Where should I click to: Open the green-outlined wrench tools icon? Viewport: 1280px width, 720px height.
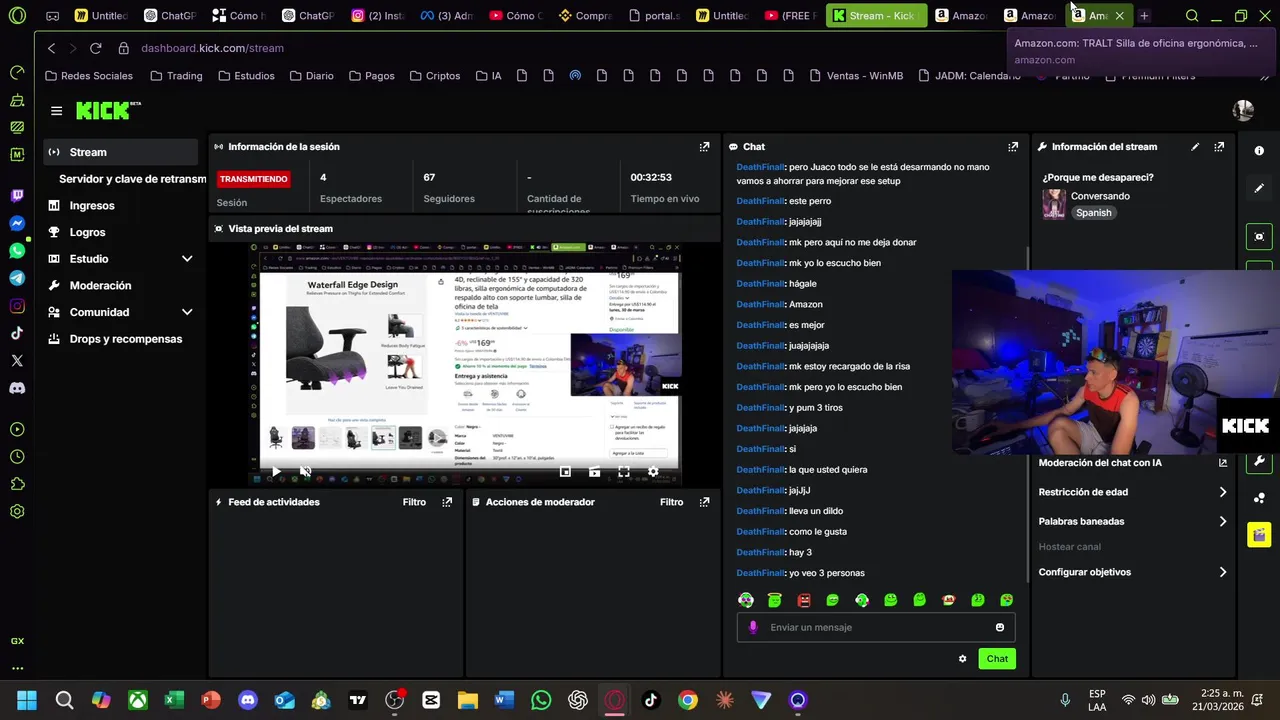point(1259,461)
